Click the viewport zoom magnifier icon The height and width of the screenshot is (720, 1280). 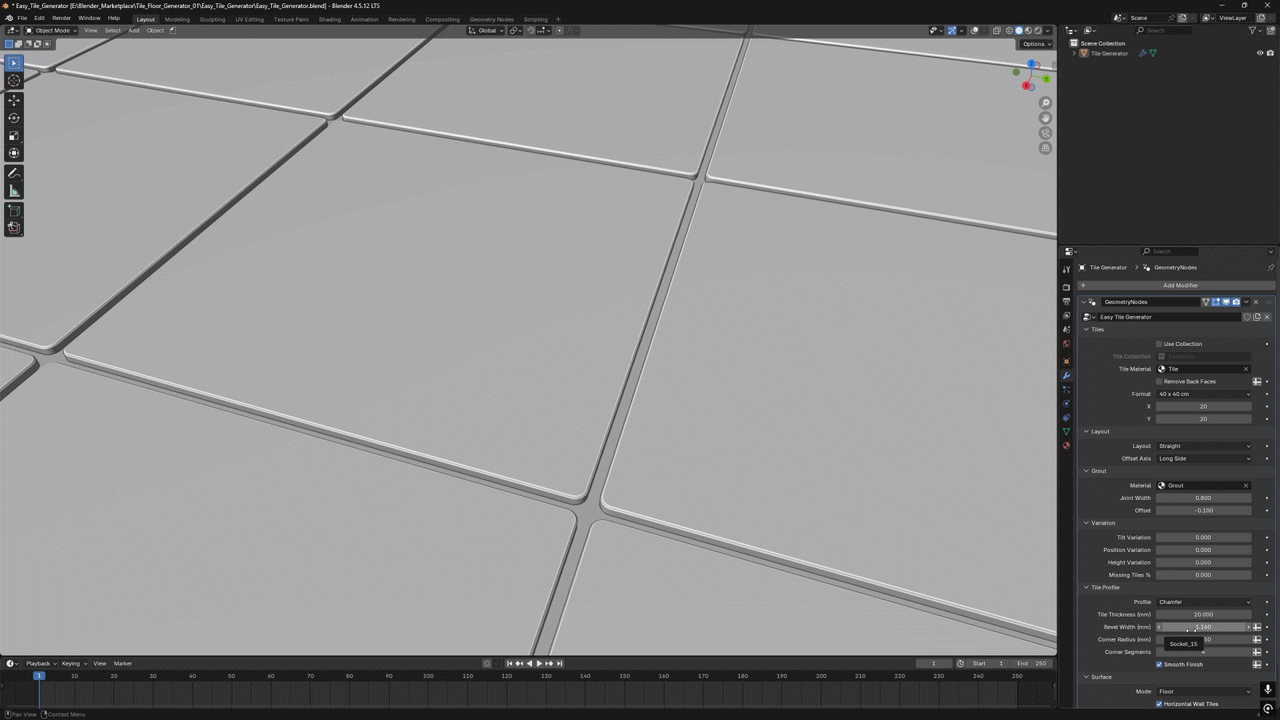[1046, 103]
